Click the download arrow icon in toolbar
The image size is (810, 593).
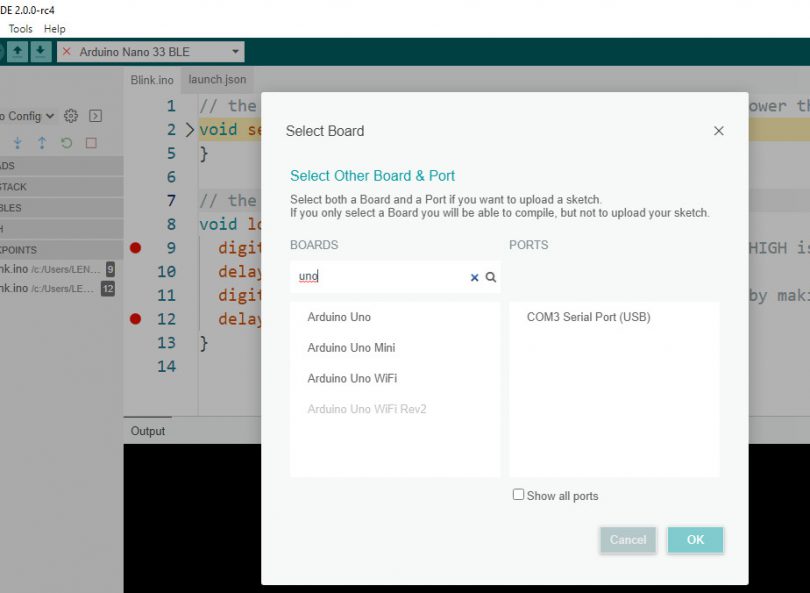pyautogui.click(x=40, y=51)
